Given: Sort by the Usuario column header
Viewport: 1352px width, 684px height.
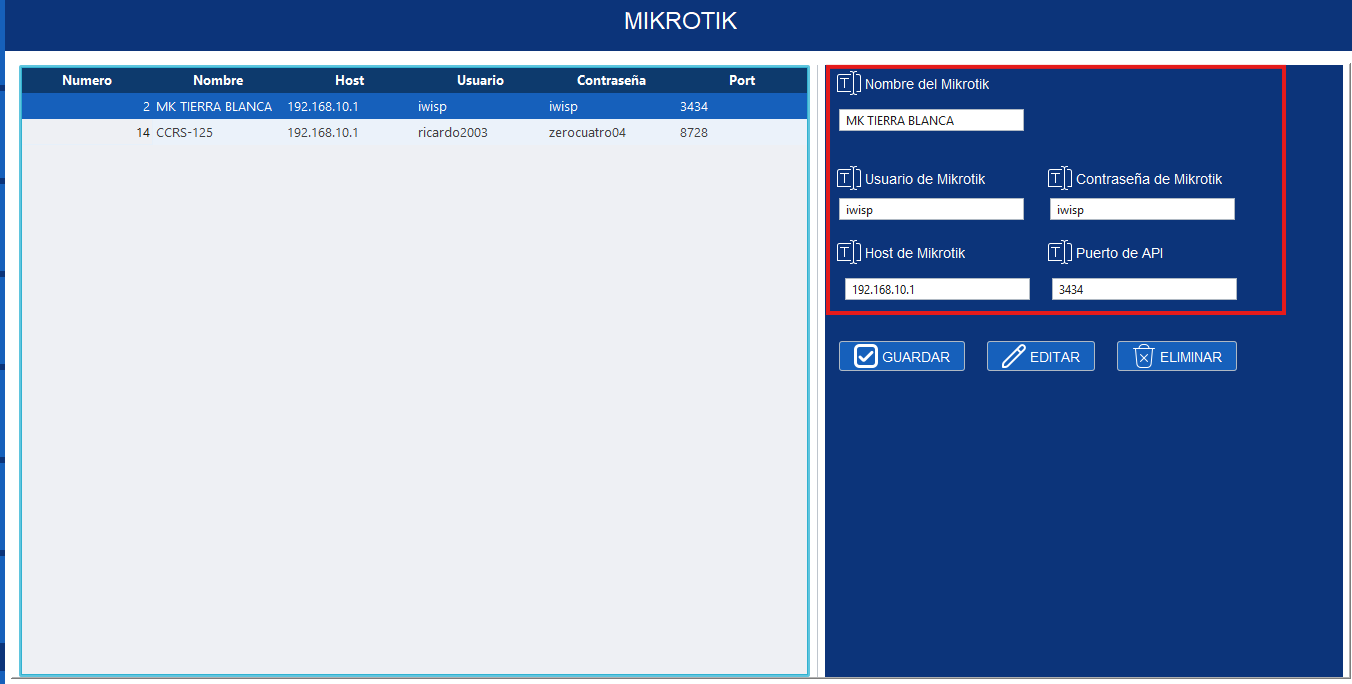Looking at the screenshot, I should click(x=481, y=80).
